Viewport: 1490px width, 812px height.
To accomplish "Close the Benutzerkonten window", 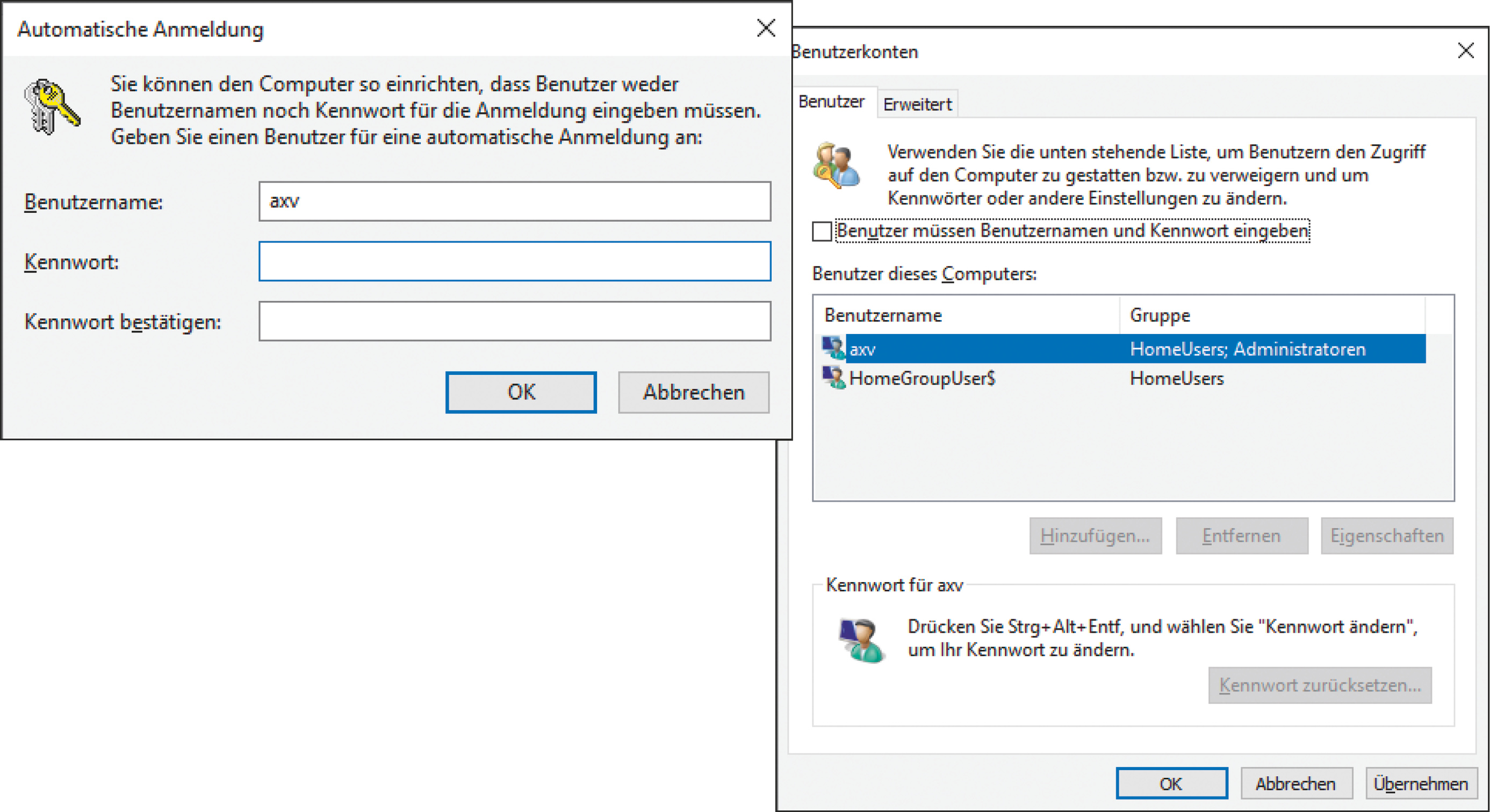I will pos(1465,51).
